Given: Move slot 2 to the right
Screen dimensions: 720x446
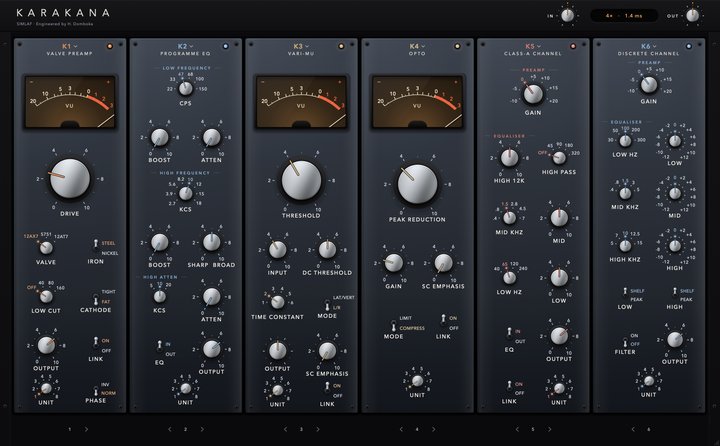Looking at the screenshot, I should (x=202, y=429).
